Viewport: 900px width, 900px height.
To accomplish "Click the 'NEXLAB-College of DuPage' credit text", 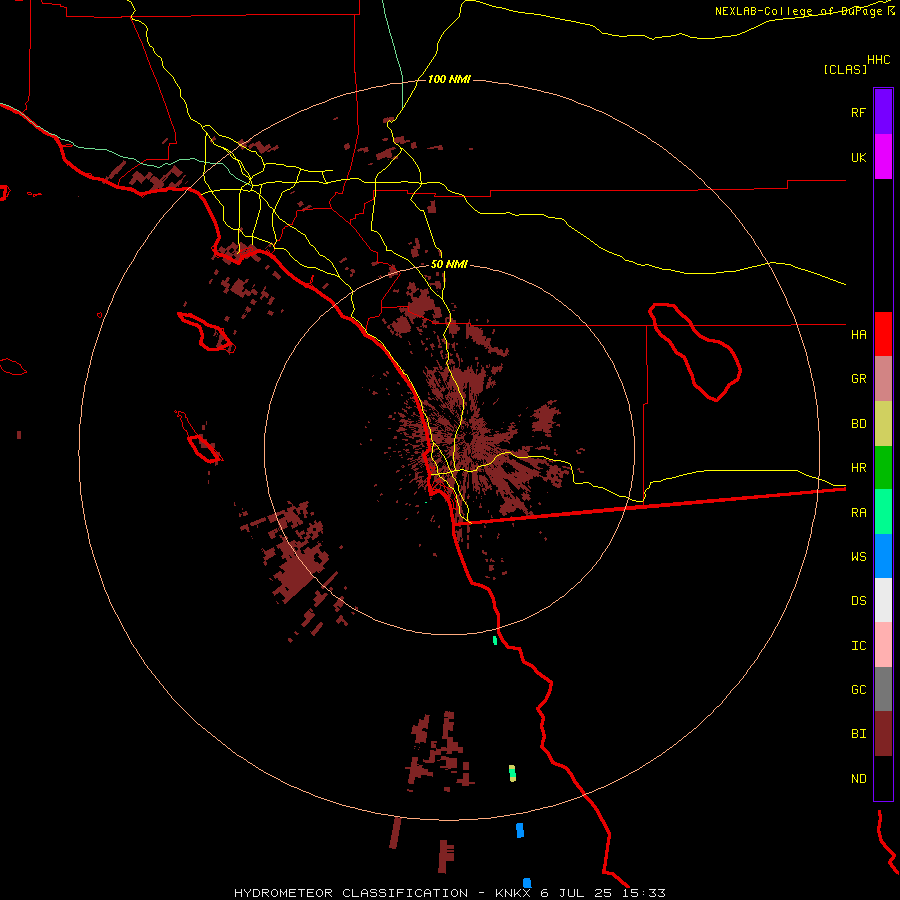I will (800, 11).
